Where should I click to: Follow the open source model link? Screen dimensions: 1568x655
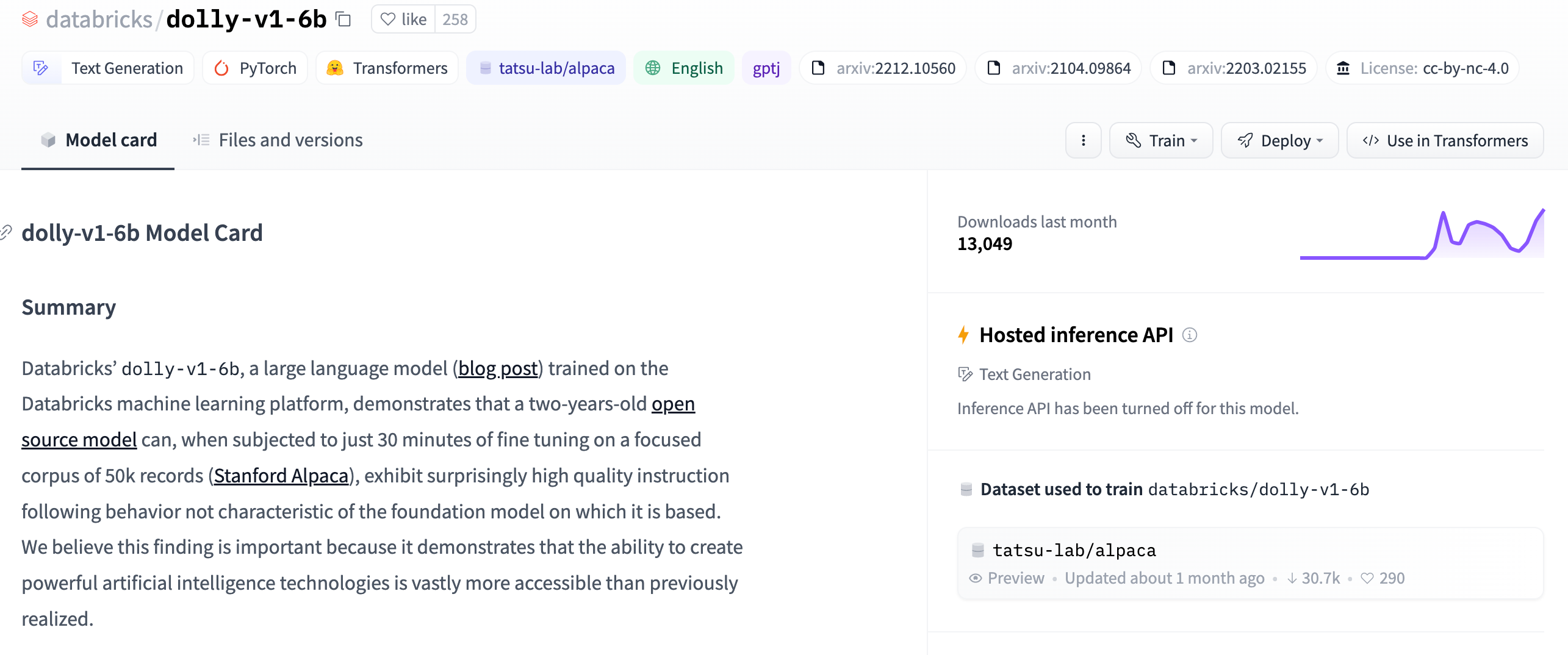click(x=79, y=440)
